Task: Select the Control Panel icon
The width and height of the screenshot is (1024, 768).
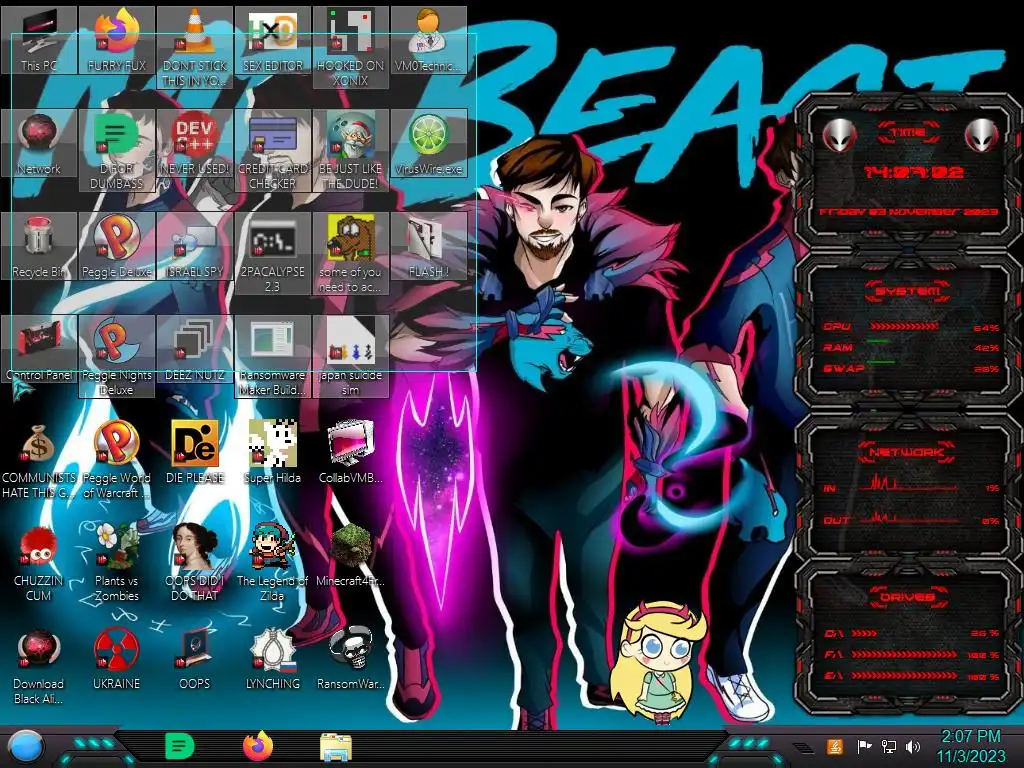Action: click(39, 349)
